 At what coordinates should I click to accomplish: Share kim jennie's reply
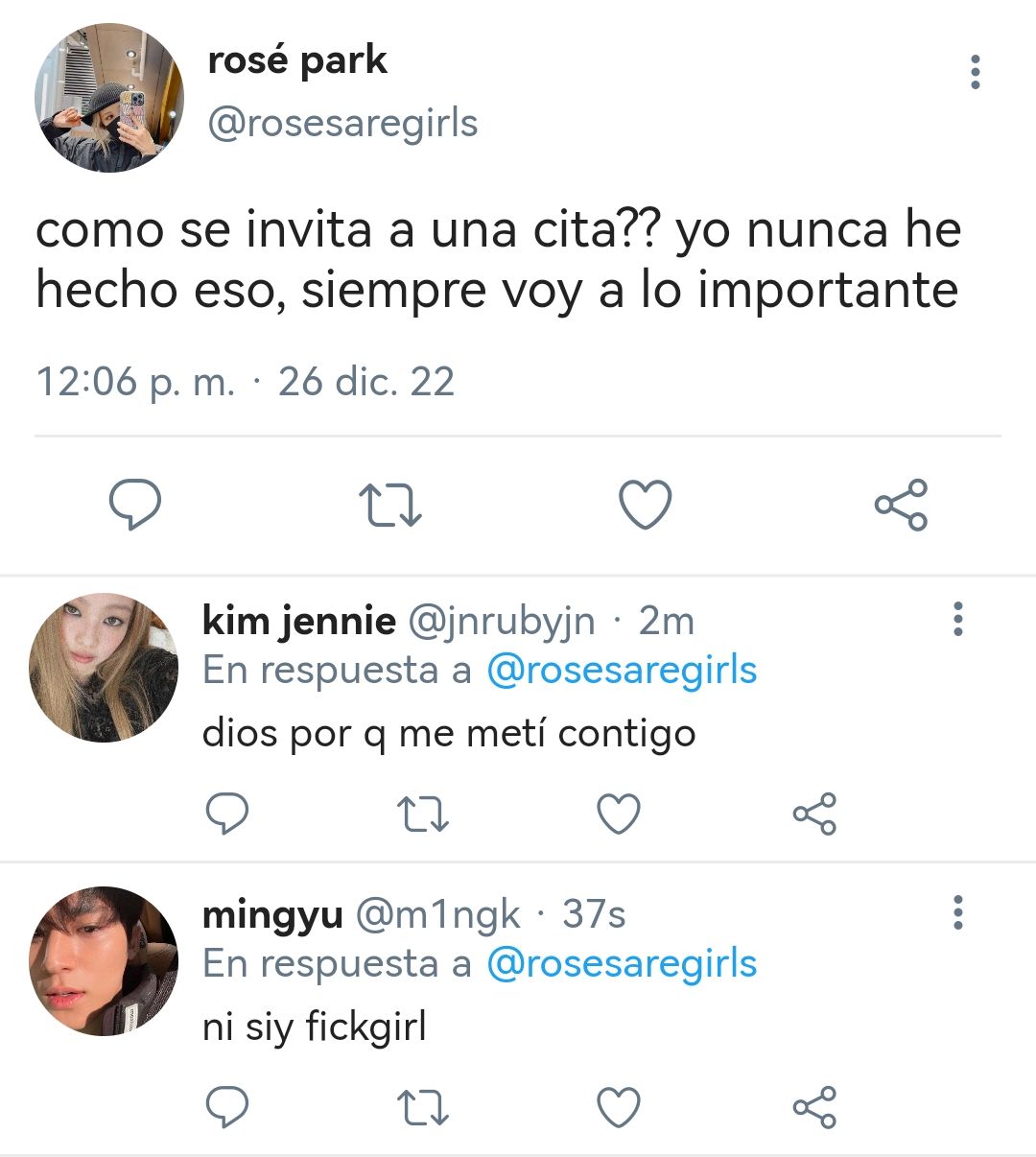814,815
